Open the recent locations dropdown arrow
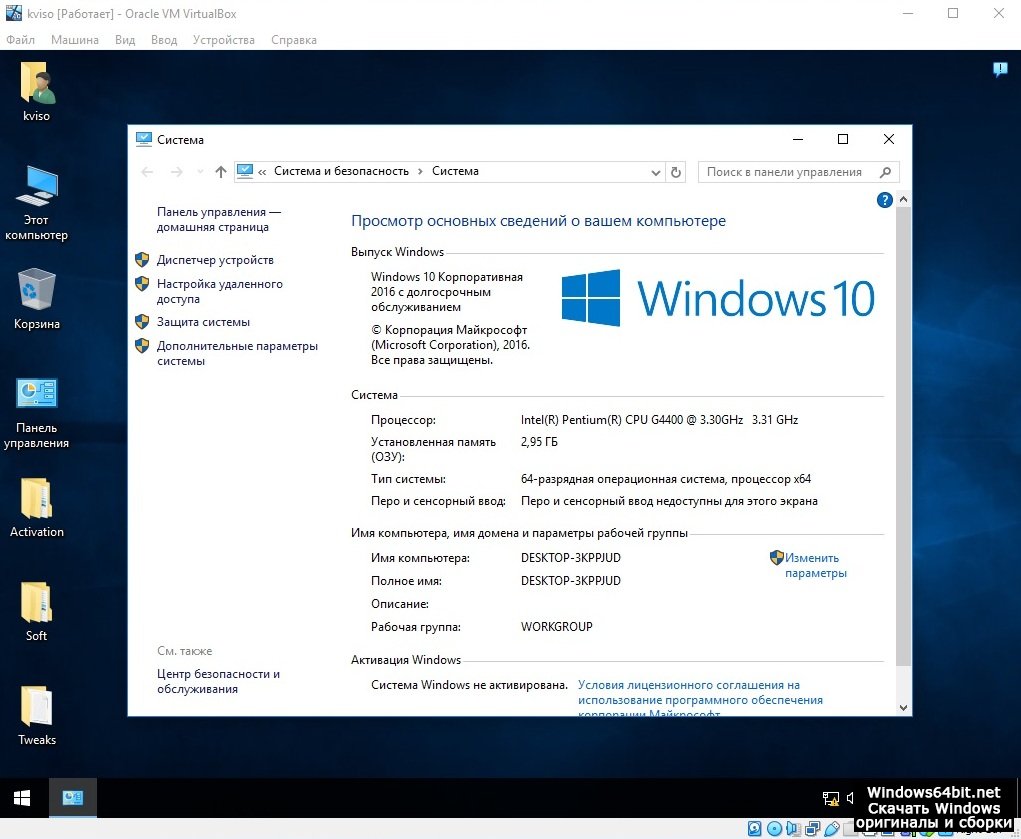This screenshot has width=1021, height=839. pyautogui.click(x=200, y=172)
